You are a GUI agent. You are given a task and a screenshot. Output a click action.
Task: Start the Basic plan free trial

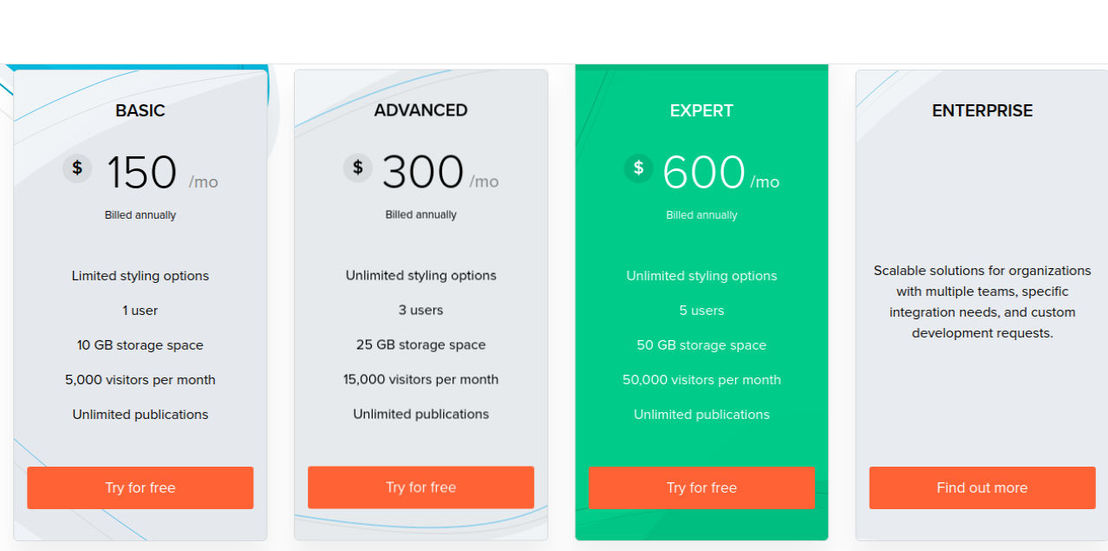(140, 487)
